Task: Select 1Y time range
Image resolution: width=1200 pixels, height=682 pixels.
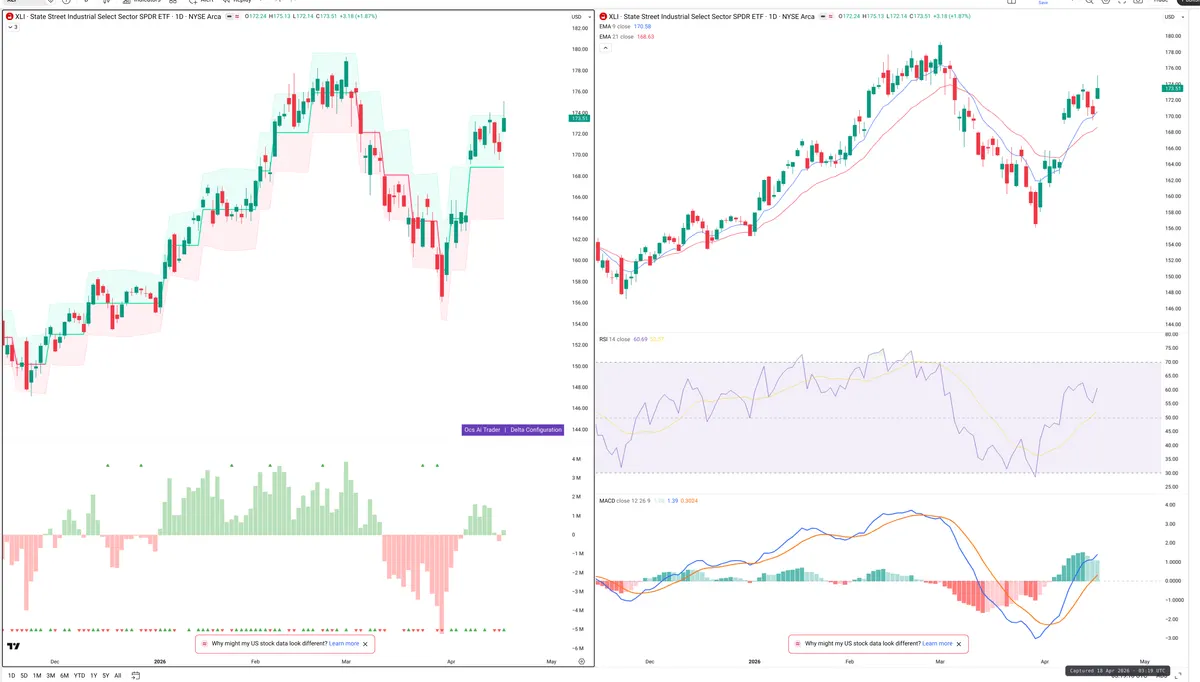Action: 94,676
